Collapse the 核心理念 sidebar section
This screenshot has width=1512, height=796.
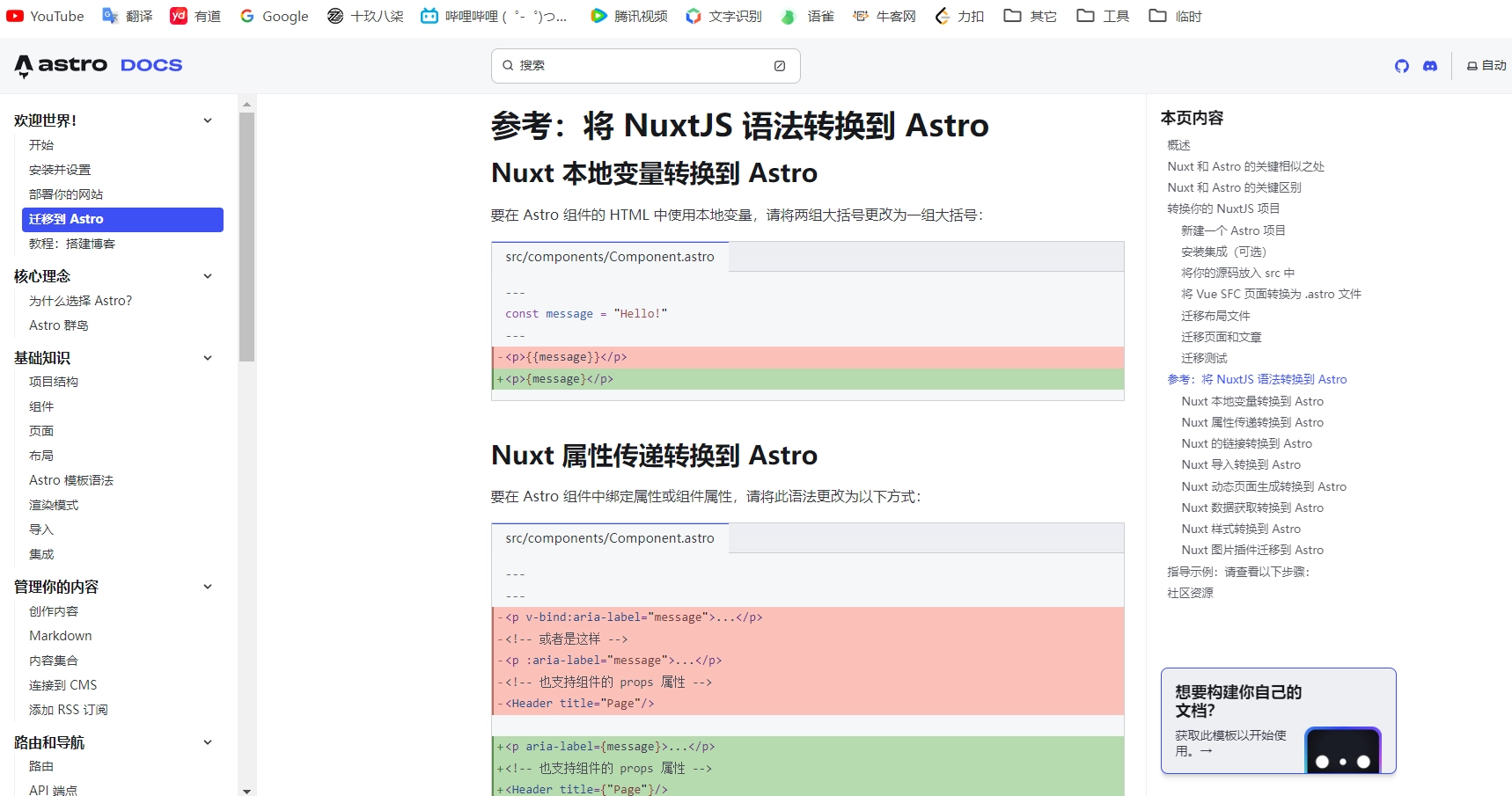[x=208, y=276]
